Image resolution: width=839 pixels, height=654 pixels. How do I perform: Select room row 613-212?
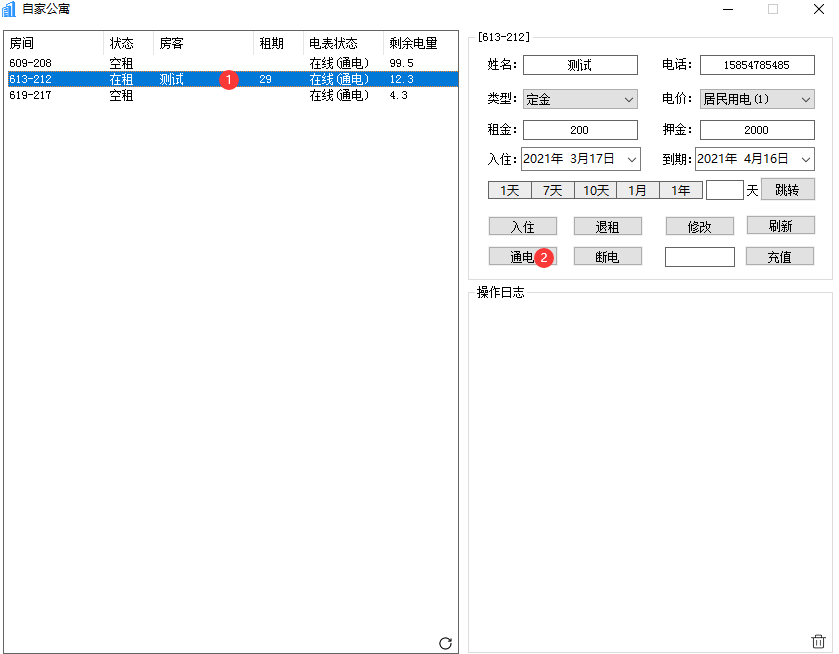click(x=233, y=79)
